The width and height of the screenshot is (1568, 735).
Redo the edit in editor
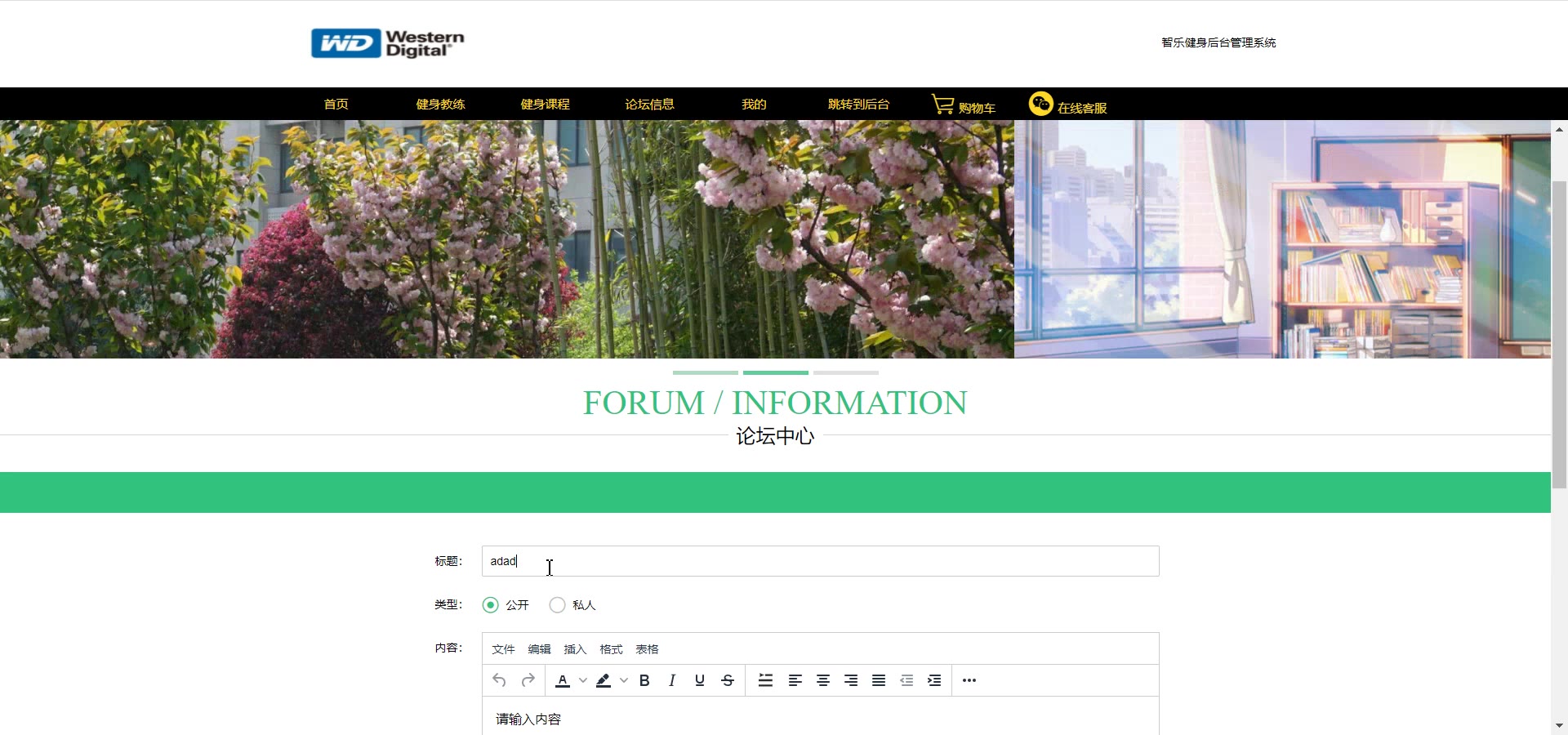click(528, 680)
